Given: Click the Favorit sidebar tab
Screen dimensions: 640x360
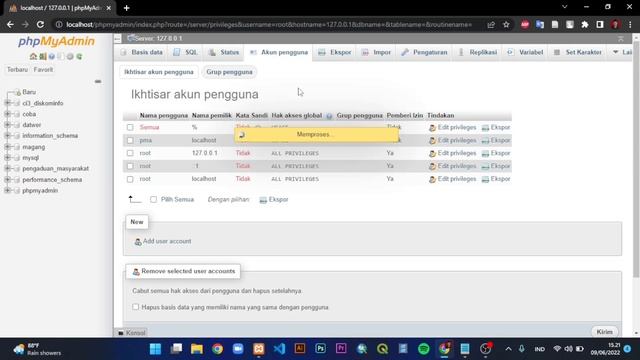Looking at the screenshot, I should [43, 70].
